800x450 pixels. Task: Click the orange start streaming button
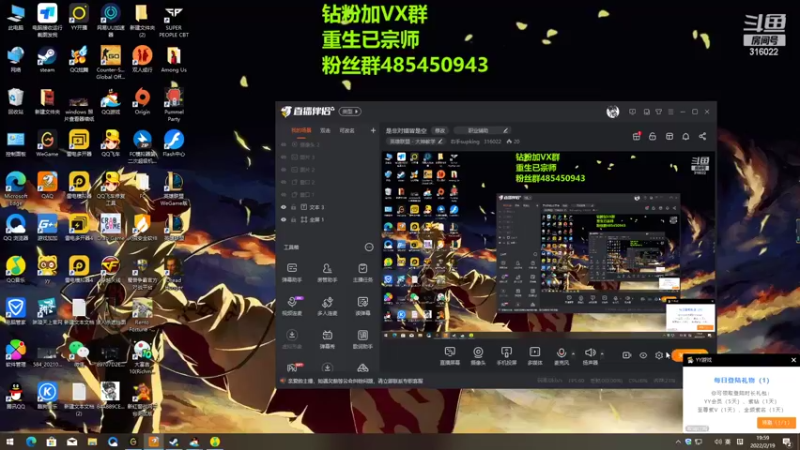[690, 355]
